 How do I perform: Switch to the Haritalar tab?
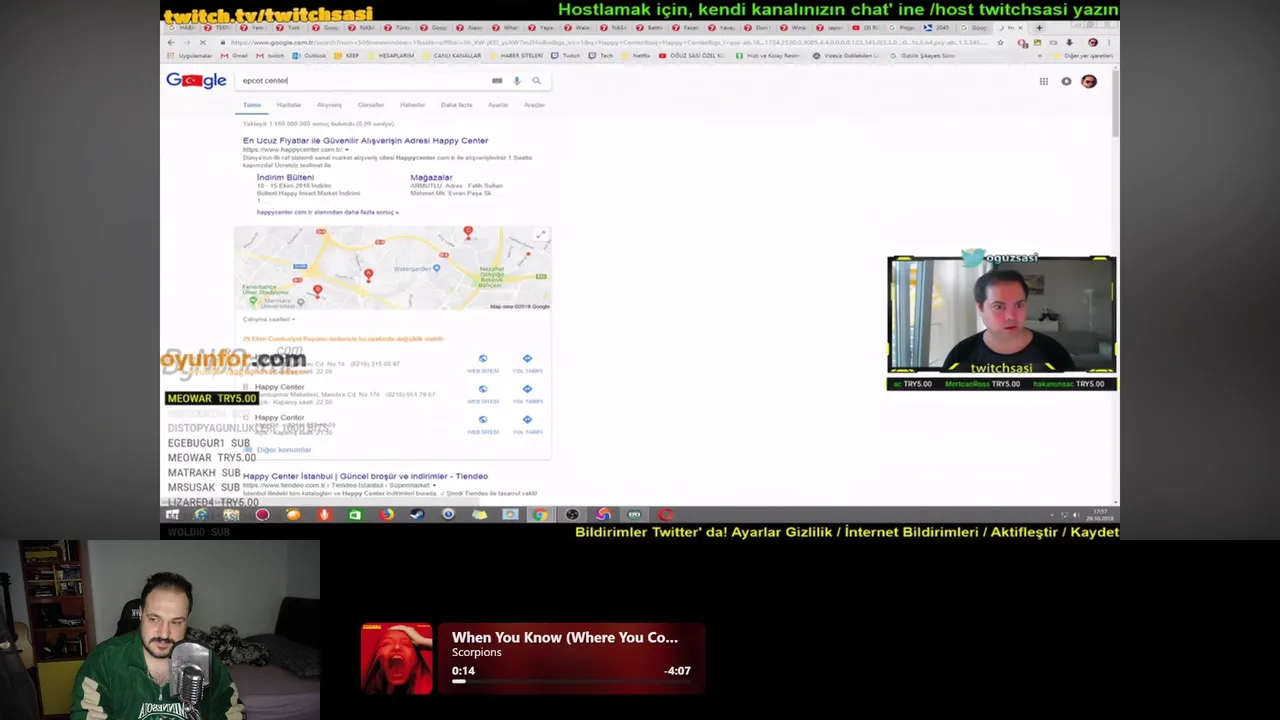pyautogui.click(x=289, y=105)
